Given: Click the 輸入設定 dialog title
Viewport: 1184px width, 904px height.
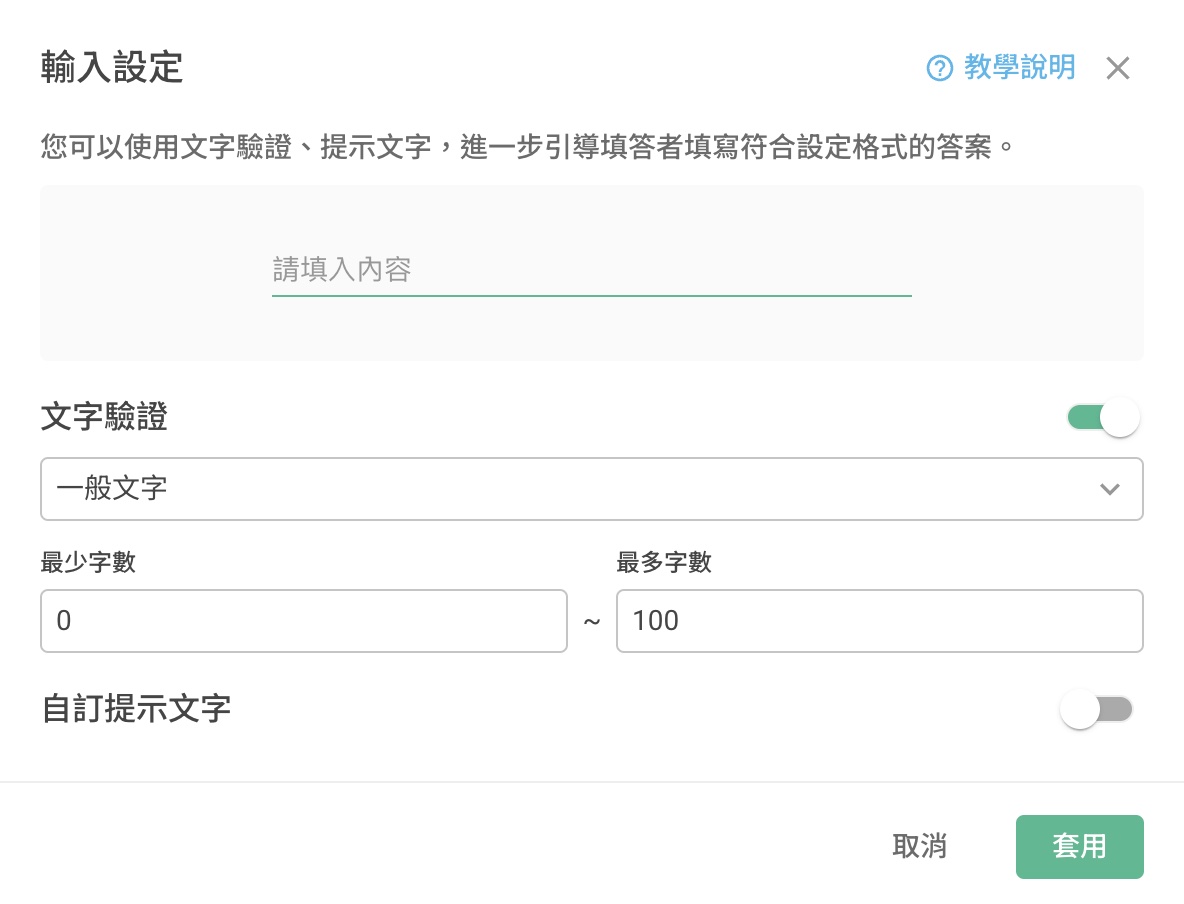Looking at the screenshot, I should click(110, 68).
